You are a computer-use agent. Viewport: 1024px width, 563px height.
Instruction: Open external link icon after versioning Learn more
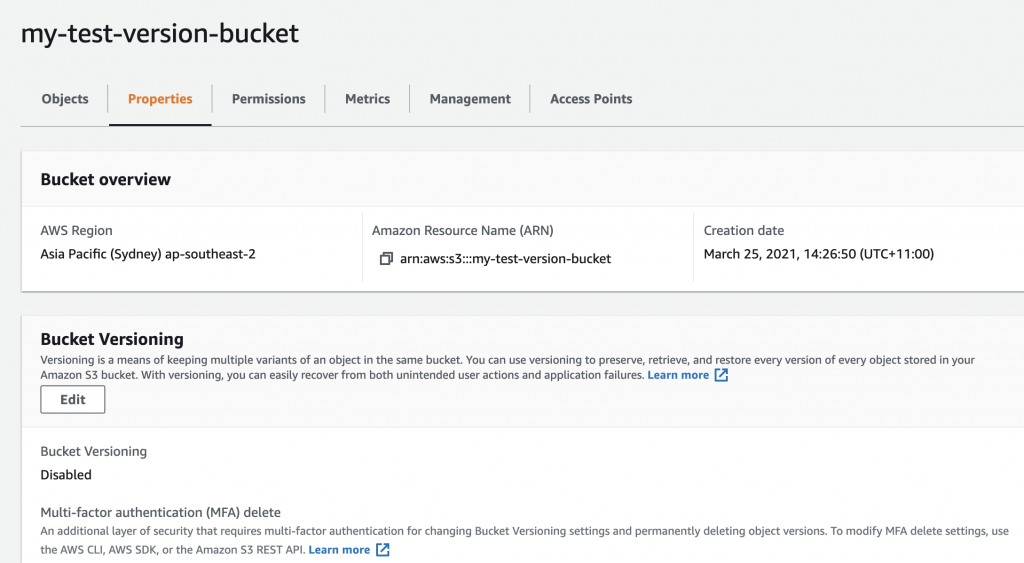coord(721,375)
